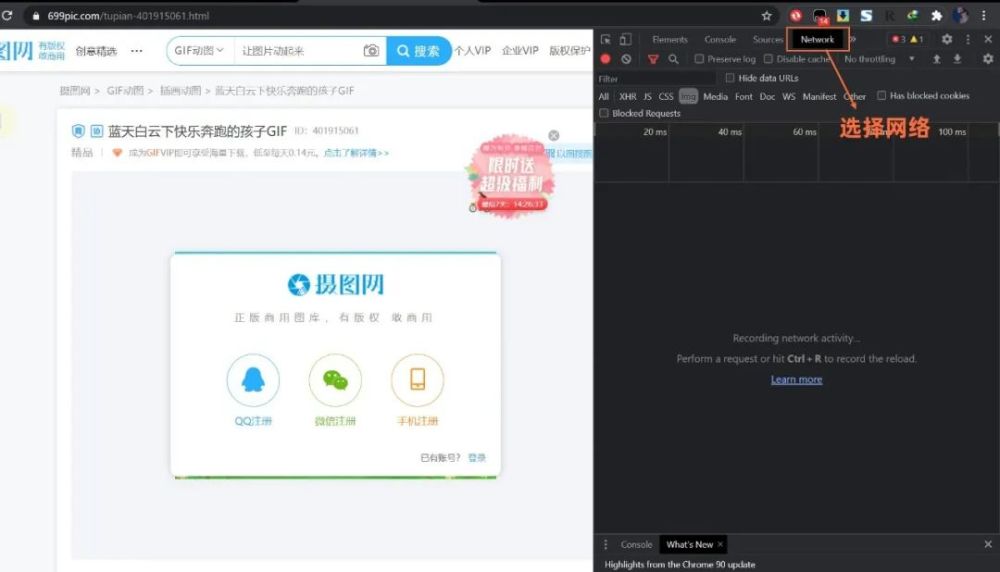The image size is (1000, 572).
Task: Click the 创意精选 nav link
Action: pyautogui.click(x=96, y=51)
